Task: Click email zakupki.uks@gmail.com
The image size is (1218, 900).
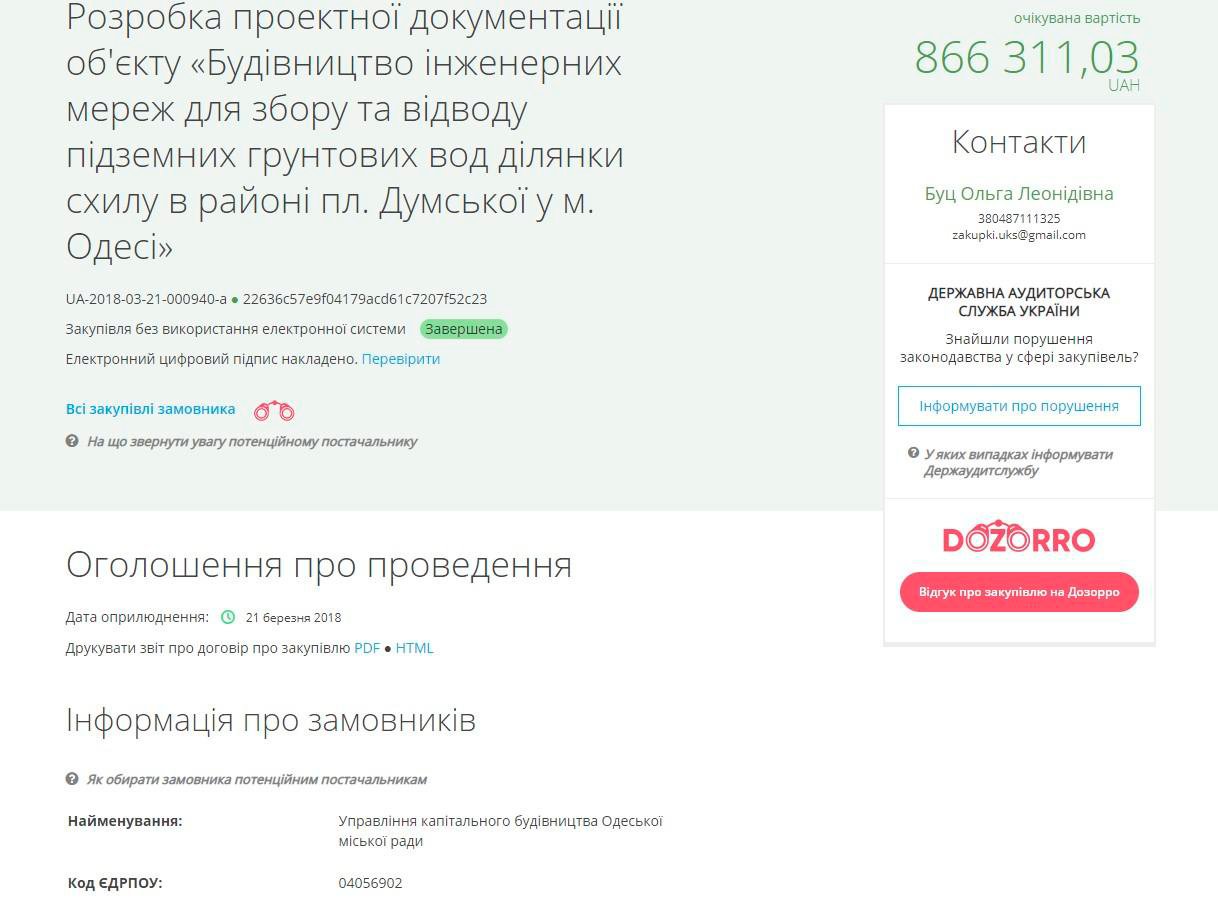Action: click(x=1019, y=235)
